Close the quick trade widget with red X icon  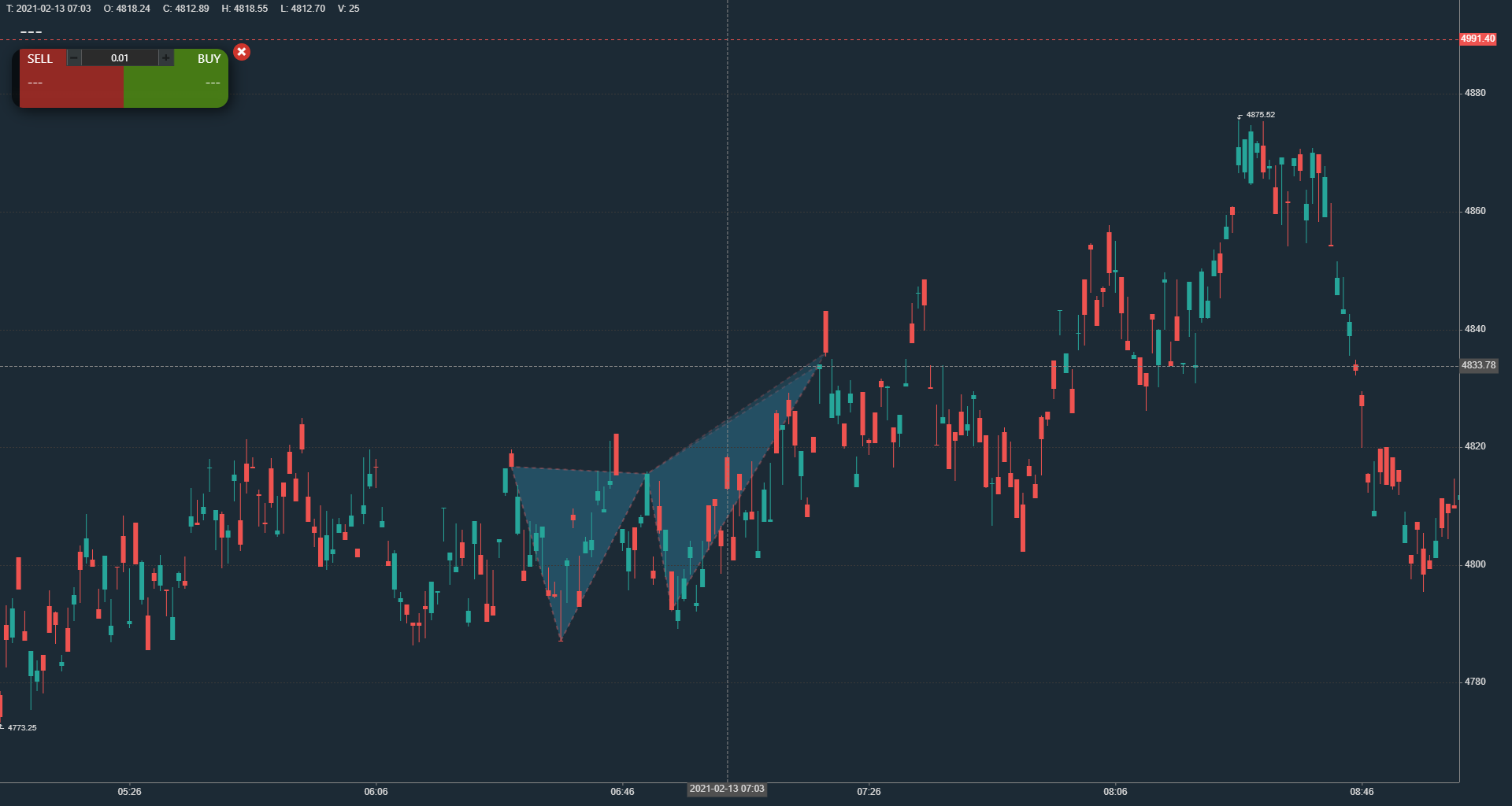[x=242, y=53]
